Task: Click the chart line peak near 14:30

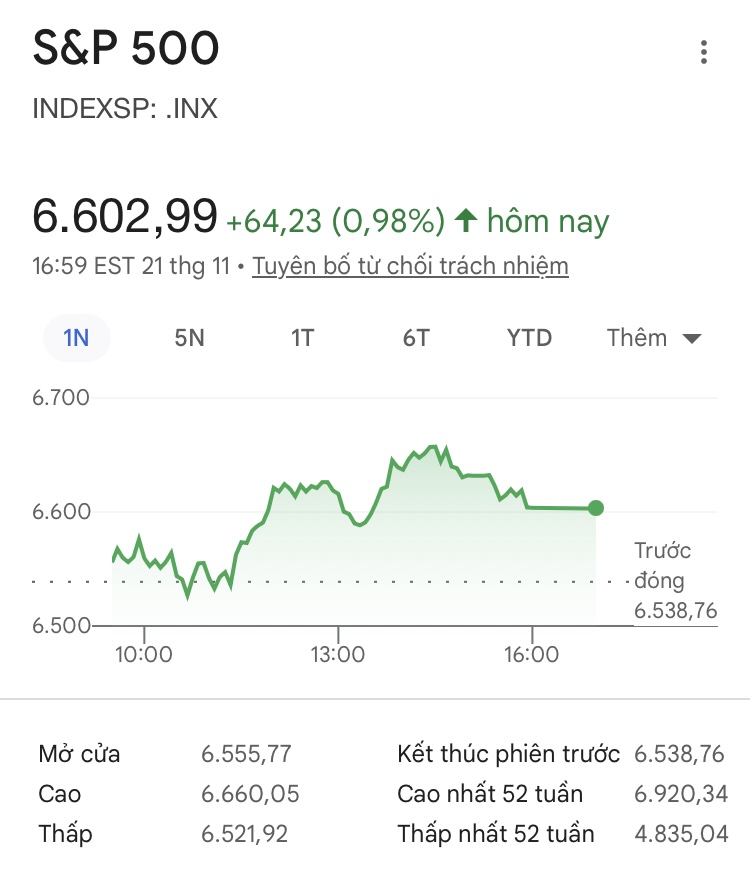Action: [433, 446]
